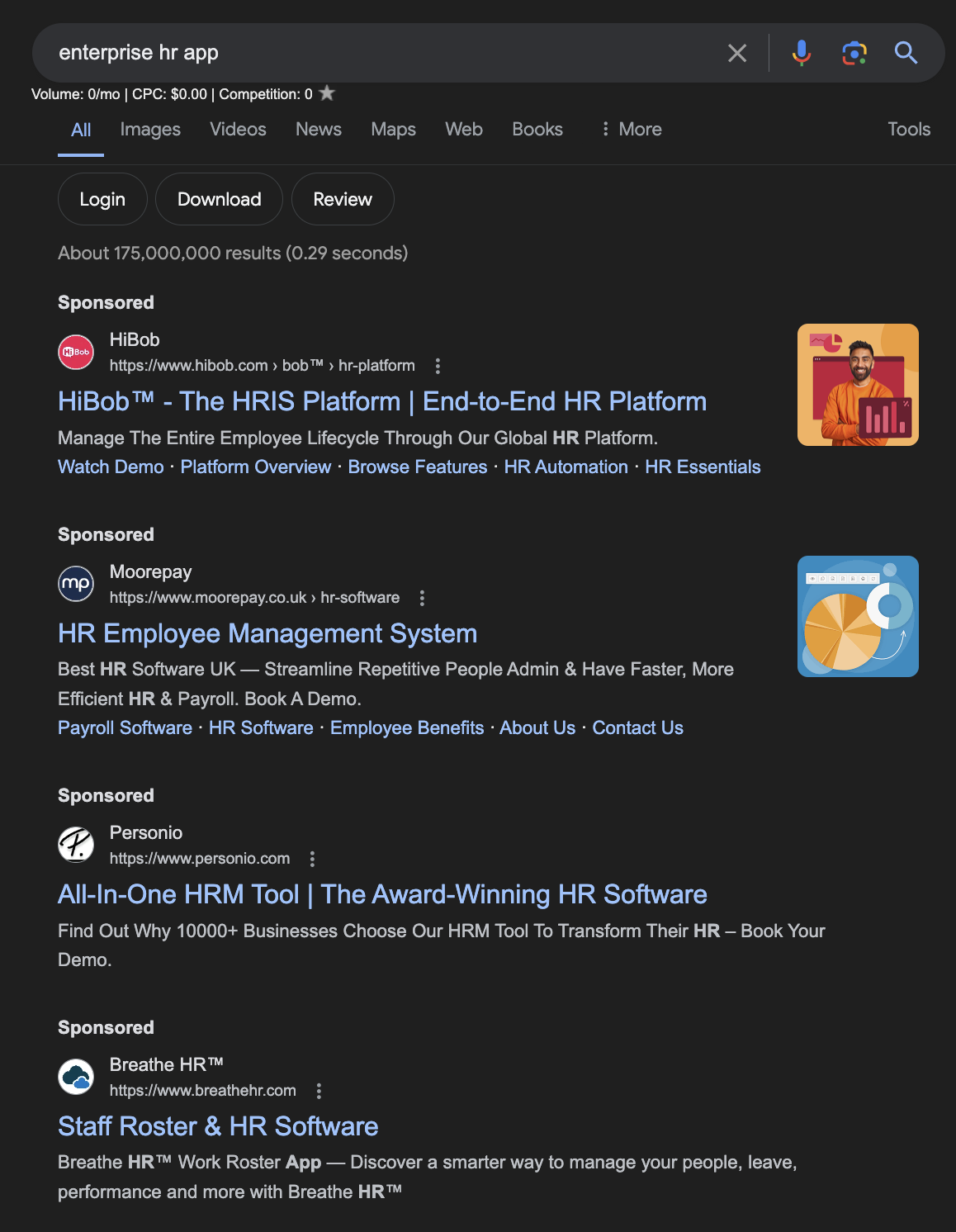Click the Moorepay pie chart thumbnail
This screenshot has width=956, height=1232.
pyautogui.click(x=858, y=616)
